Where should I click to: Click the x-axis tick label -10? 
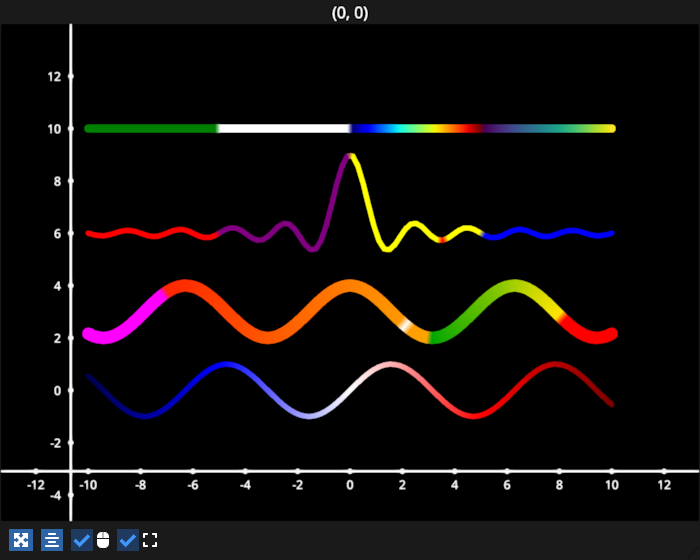point(88,485)
